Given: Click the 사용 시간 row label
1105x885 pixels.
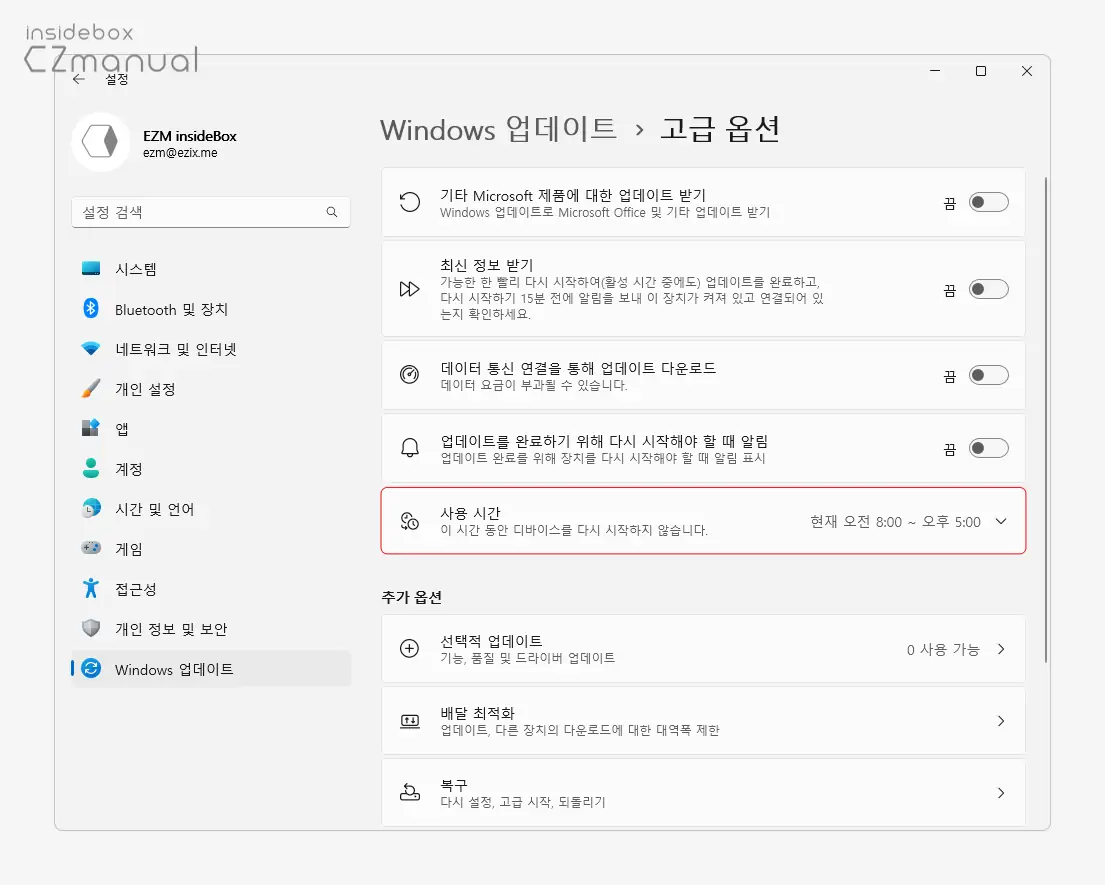Looking at the screenshot, I should [x=470, y=513].
